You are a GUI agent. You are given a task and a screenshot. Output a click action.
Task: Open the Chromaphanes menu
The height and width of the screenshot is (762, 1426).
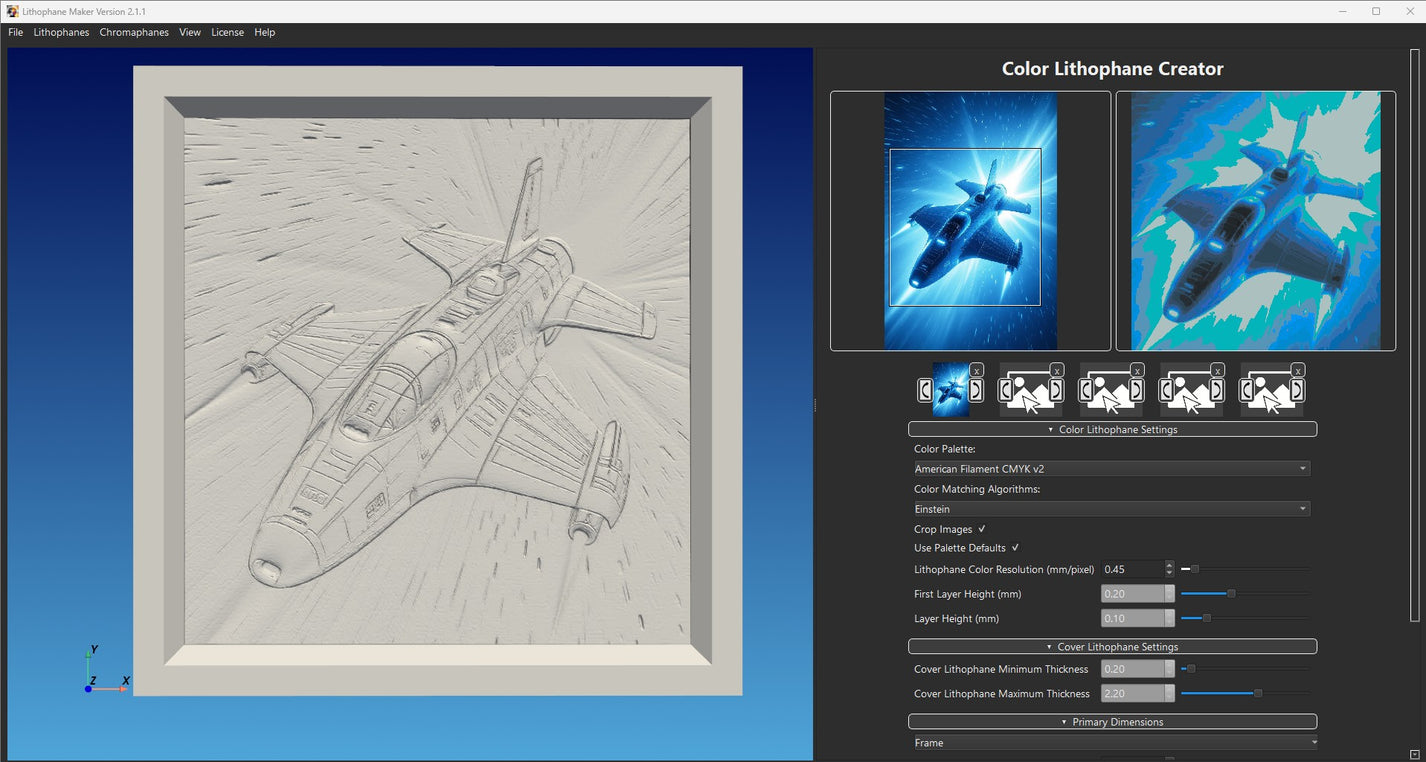(x=134, y=32)
